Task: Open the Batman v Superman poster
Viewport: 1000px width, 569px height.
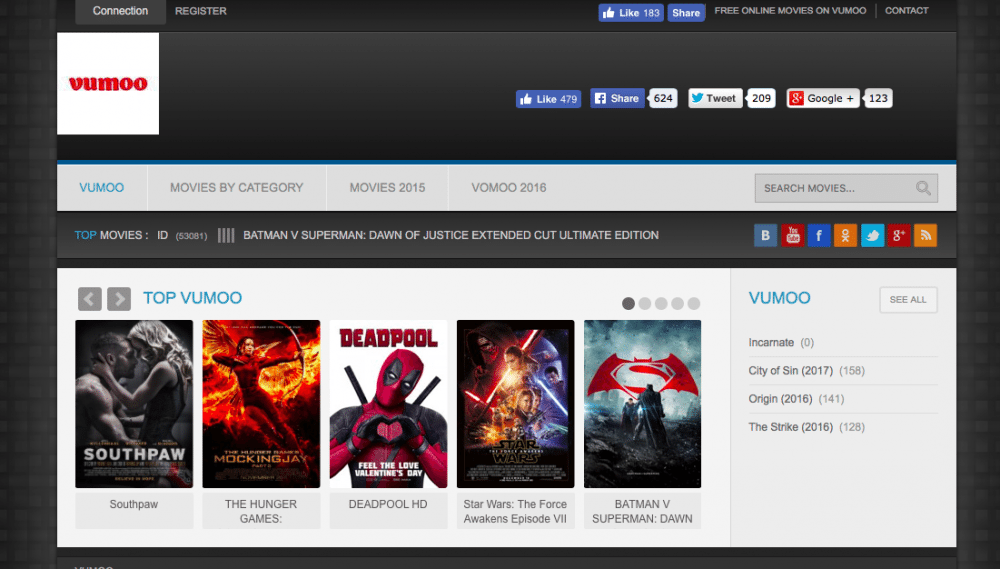Action: [x=642, y=404]
